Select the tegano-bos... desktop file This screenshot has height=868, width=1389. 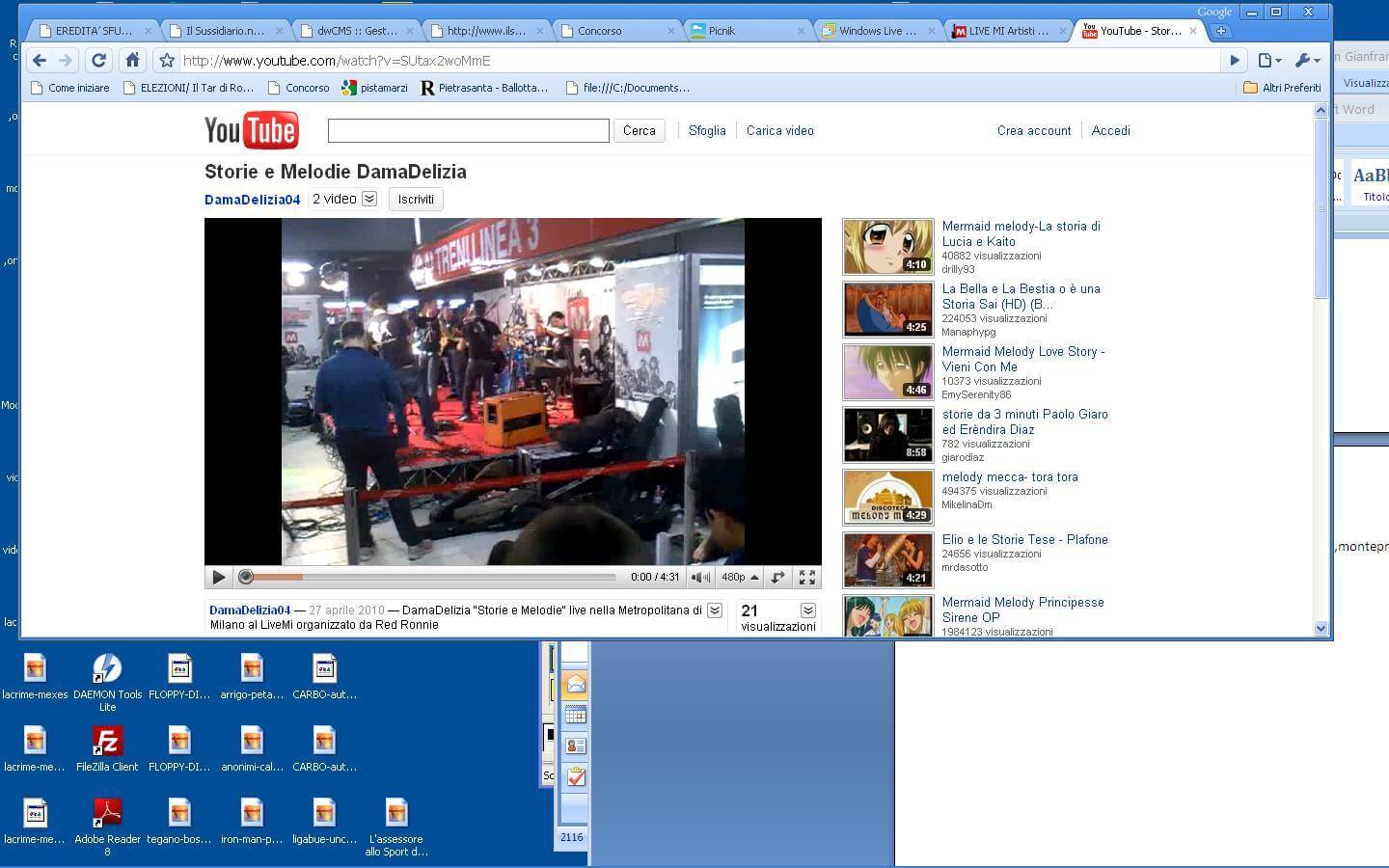coord(179,822)
